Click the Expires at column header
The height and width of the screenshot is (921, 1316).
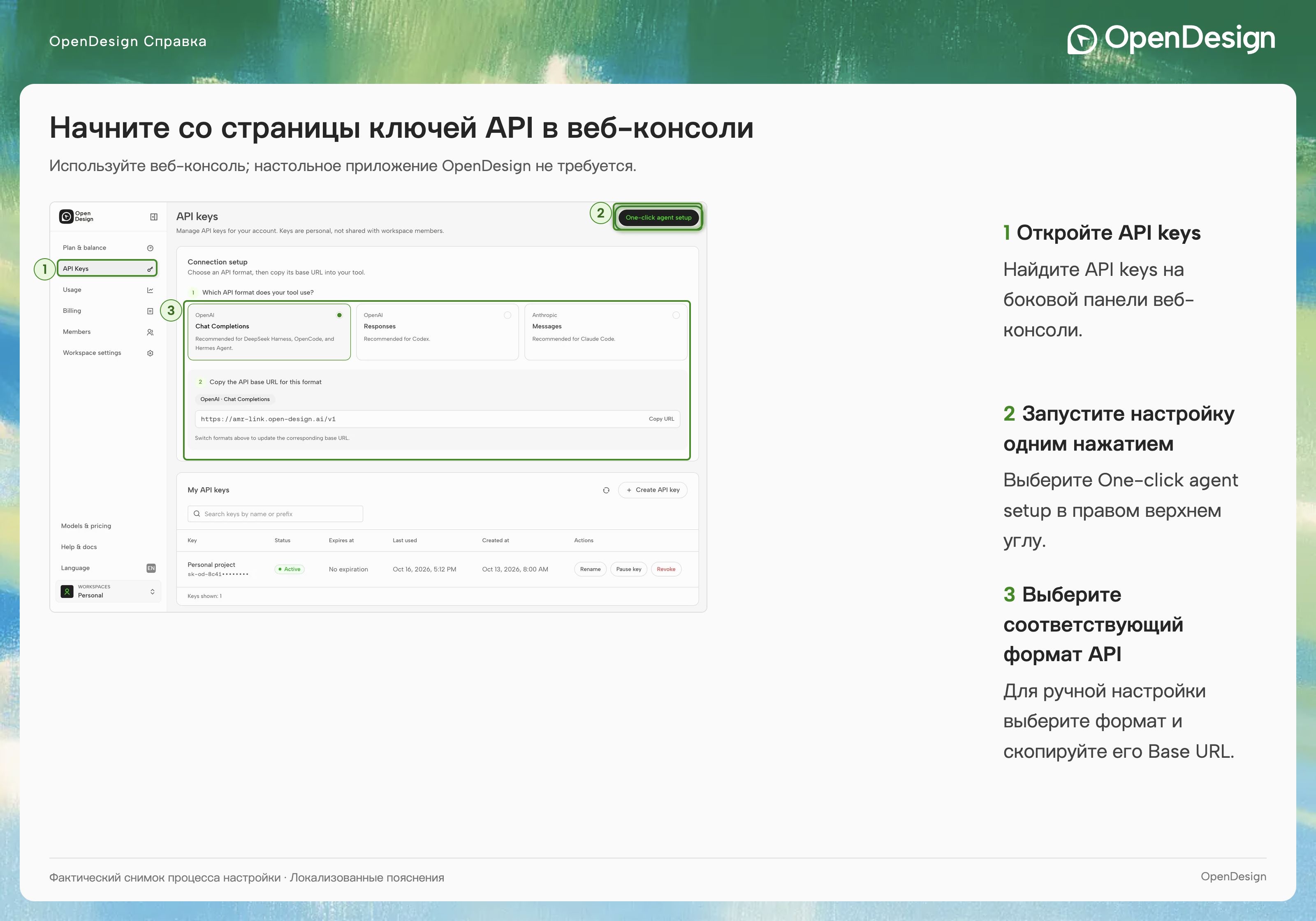[x=341, y=540]
